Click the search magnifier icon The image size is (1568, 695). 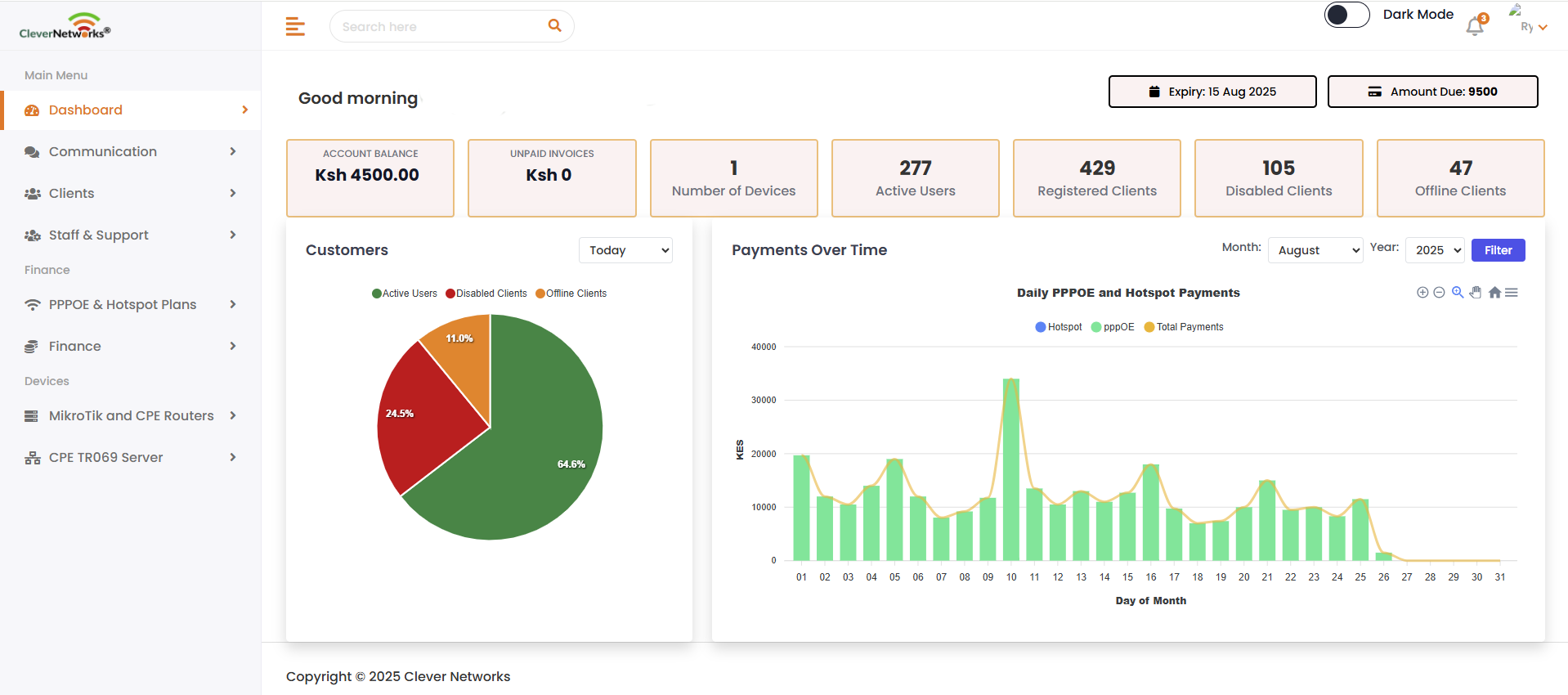pos(554,26)
